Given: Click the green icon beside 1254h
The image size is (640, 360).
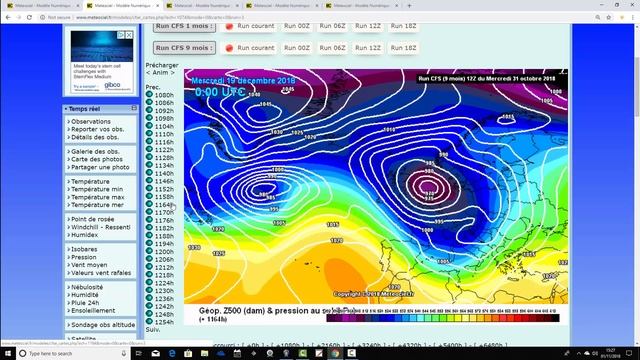Looking at the screenshot, I should point(149,322).
